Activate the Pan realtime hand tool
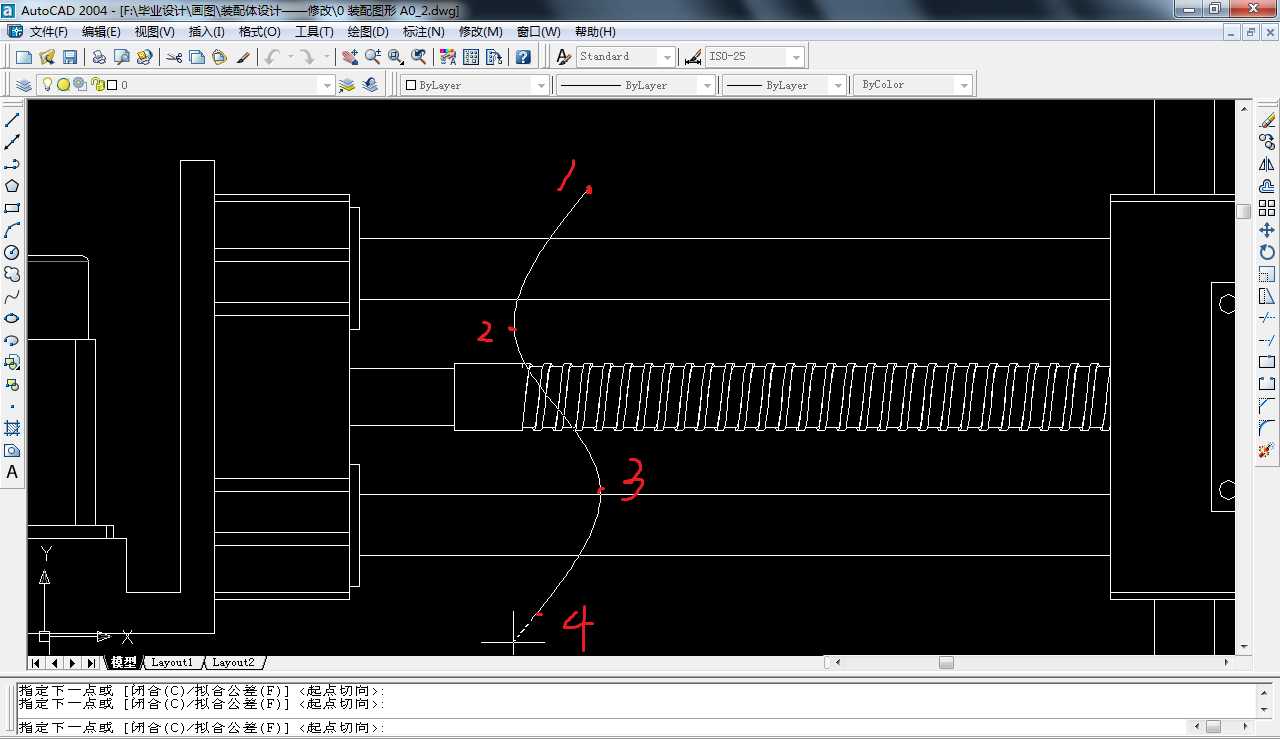The height and width of the screenshot is (740, 1280). (x=349, y=57)
